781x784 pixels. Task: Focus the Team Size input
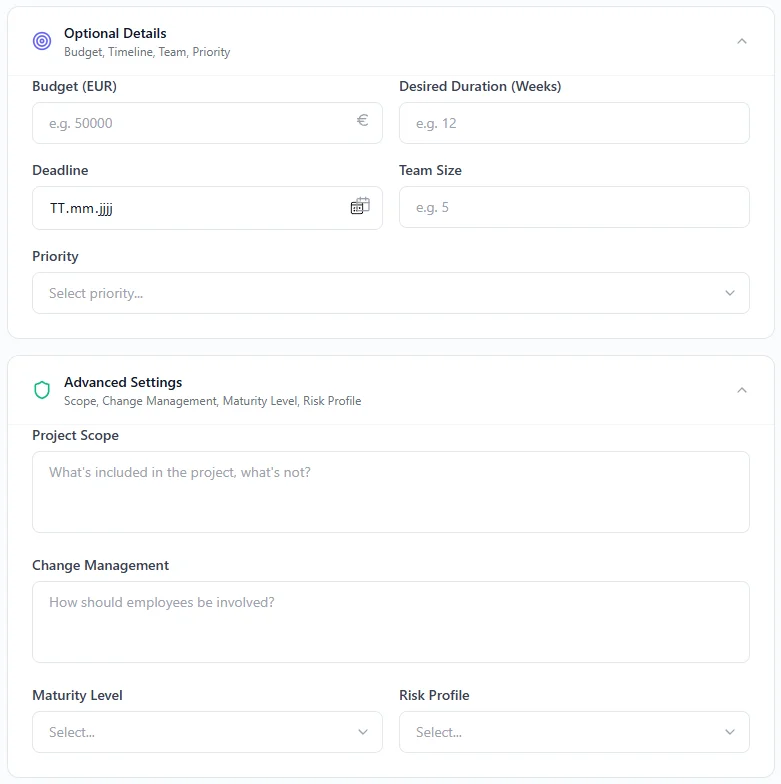[574, 207]
